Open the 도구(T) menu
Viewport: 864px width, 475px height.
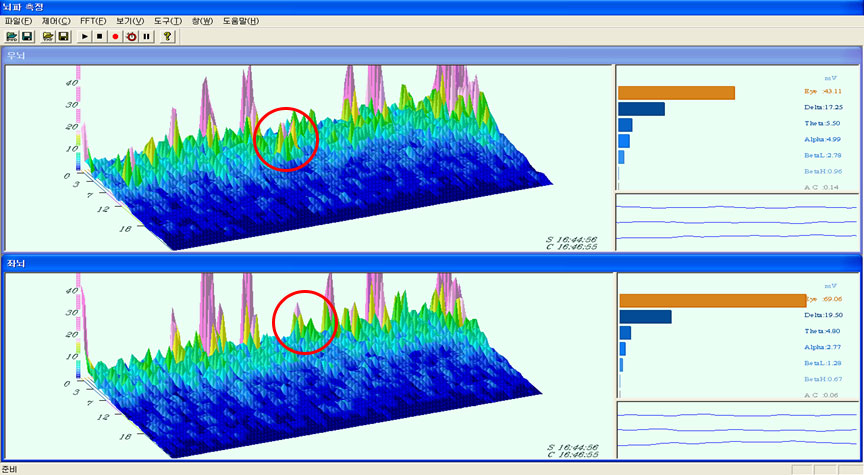(168, 21)
